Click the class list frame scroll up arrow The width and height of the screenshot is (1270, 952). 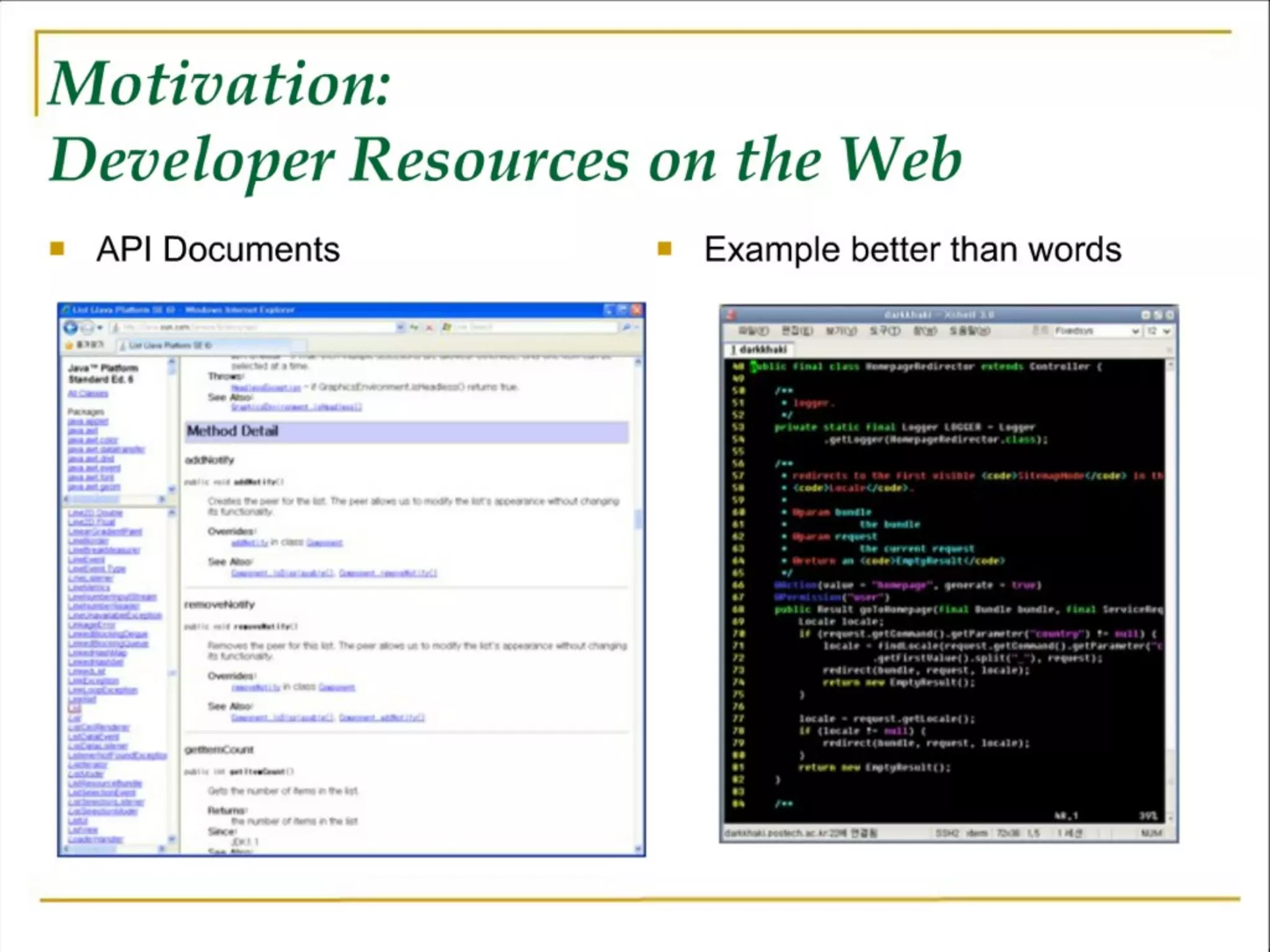[172, 513]
